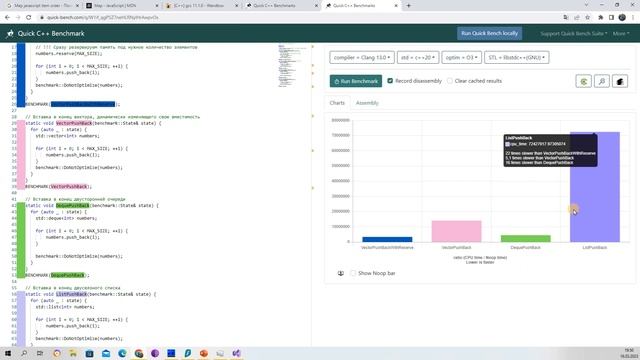640x360 pixels.
Task: Expand the More menu in the header
Action: click(621, 33)
